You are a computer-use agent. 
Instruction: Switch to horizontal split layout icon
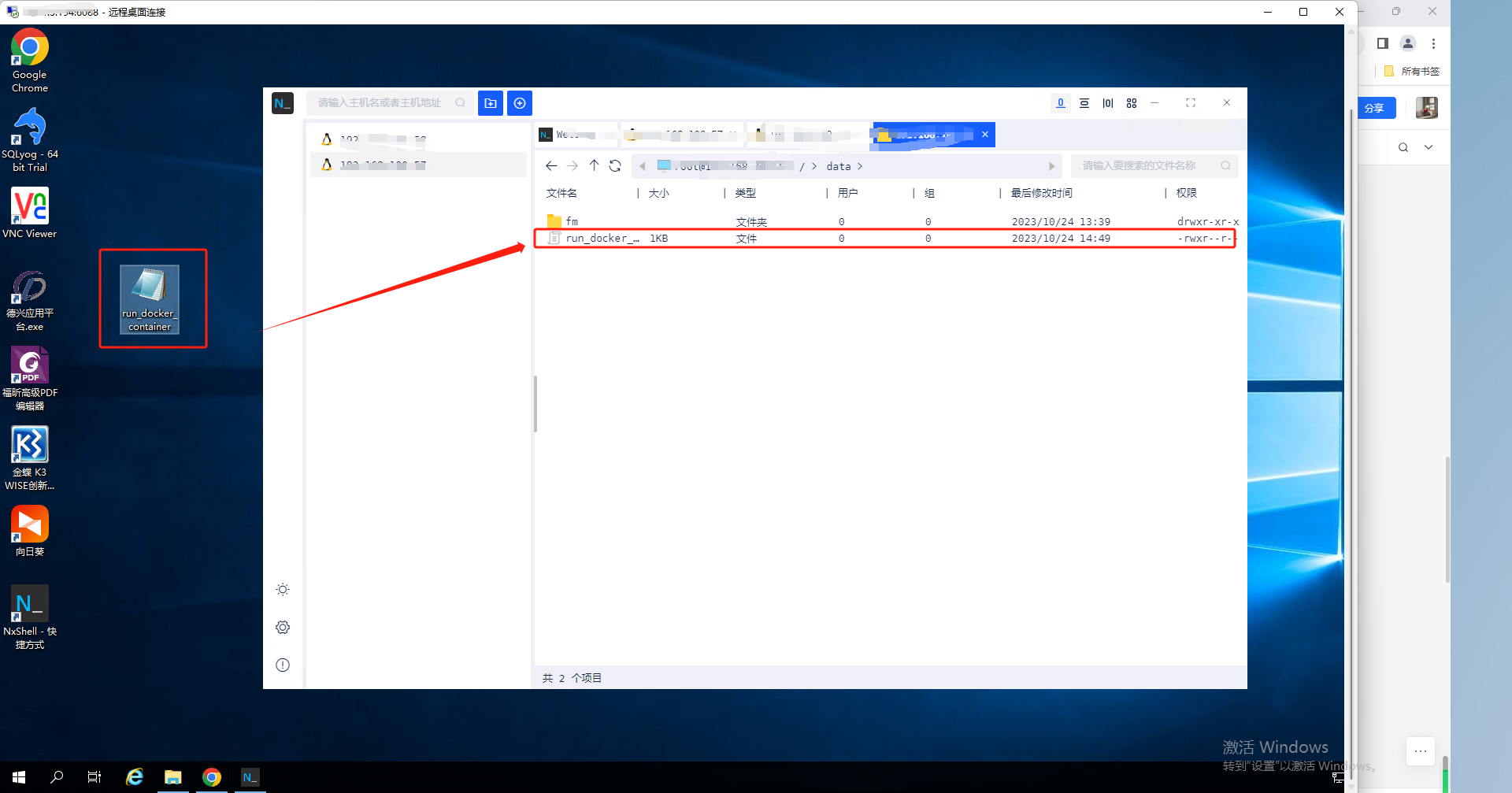click(1084, 103)
